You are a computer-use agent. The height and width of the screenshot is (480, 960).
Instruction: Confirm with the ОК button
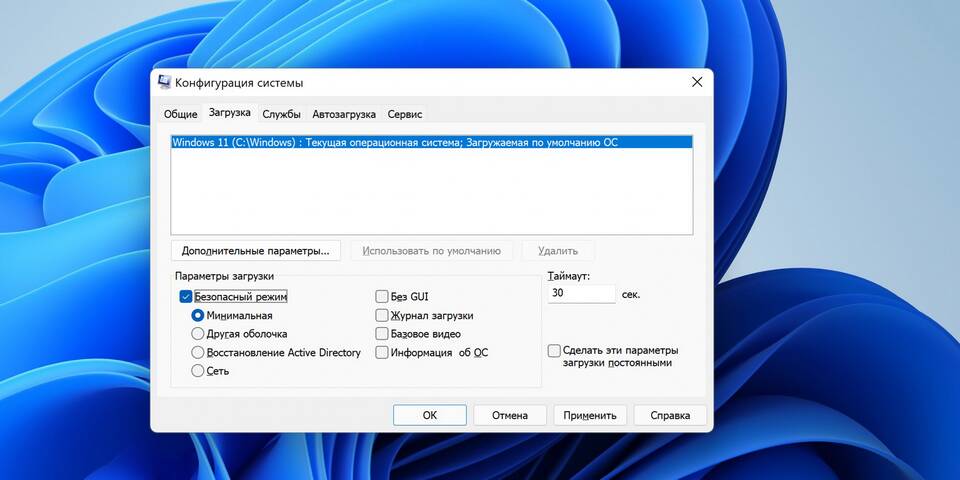click(x=430, y=415)
